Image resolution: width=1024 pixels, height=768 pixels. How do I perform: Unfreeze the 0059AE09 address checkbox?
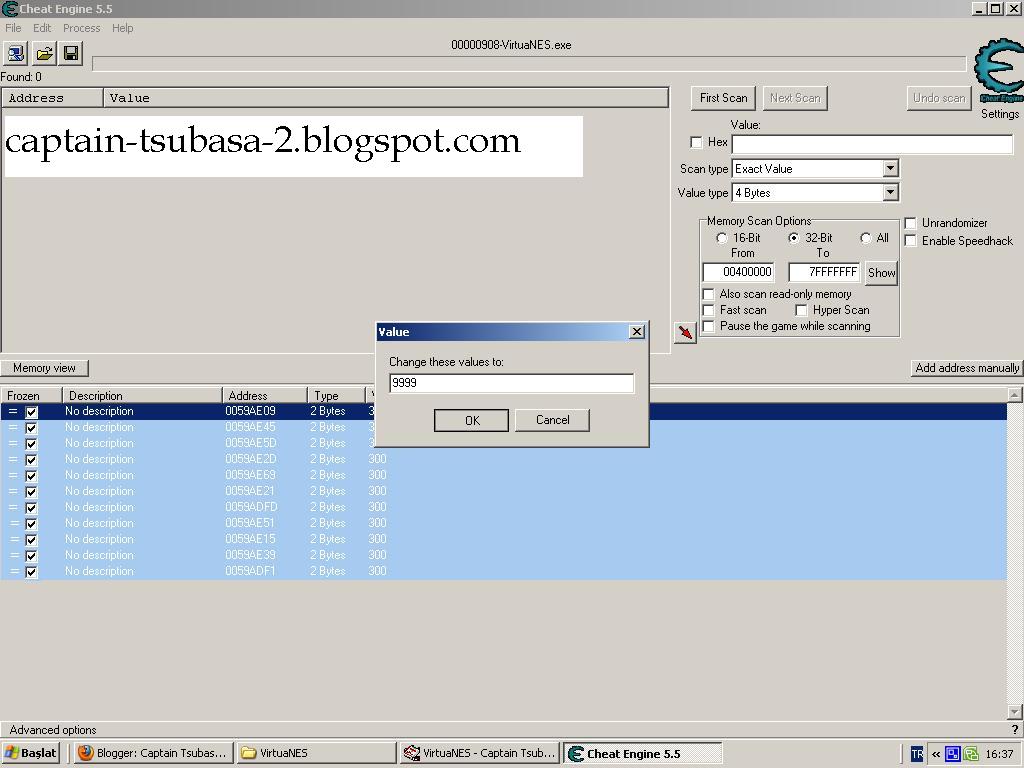[31, 412]
